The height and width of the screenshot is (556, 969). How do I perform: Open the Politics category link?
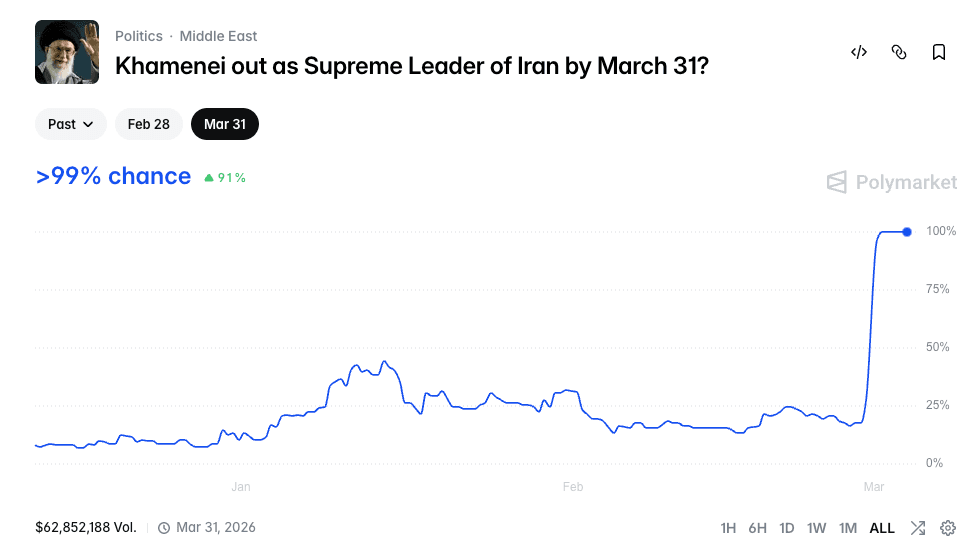pos(139,36)
